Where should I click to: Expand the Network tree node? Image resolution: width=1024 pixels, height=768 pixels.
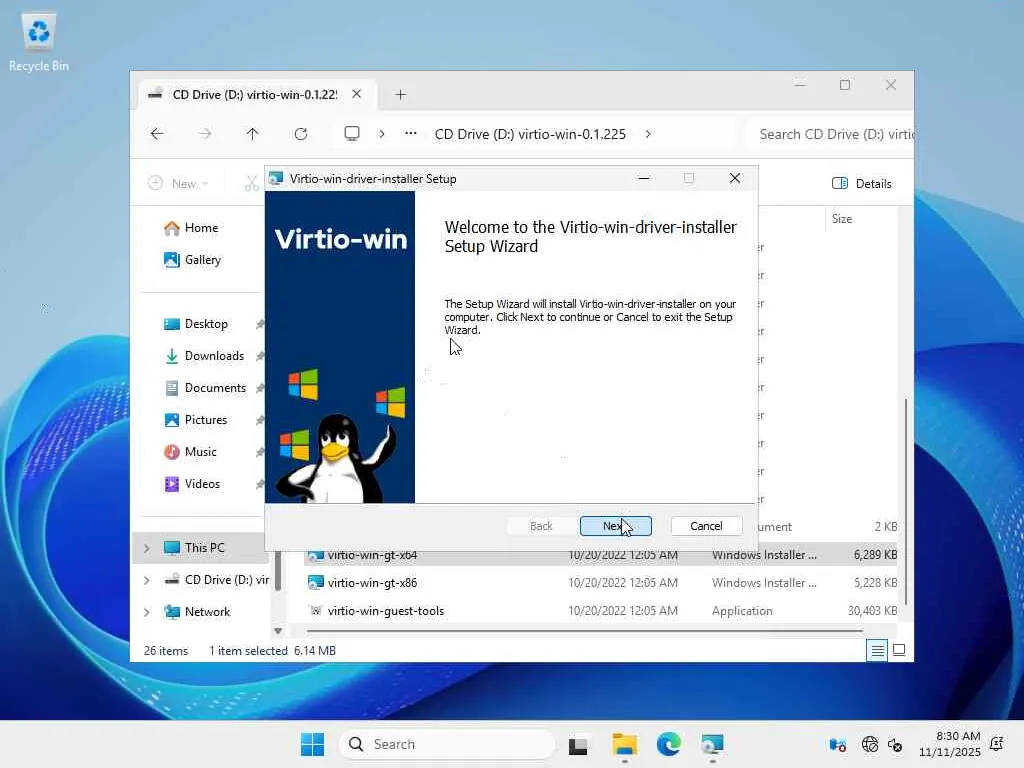147,612
